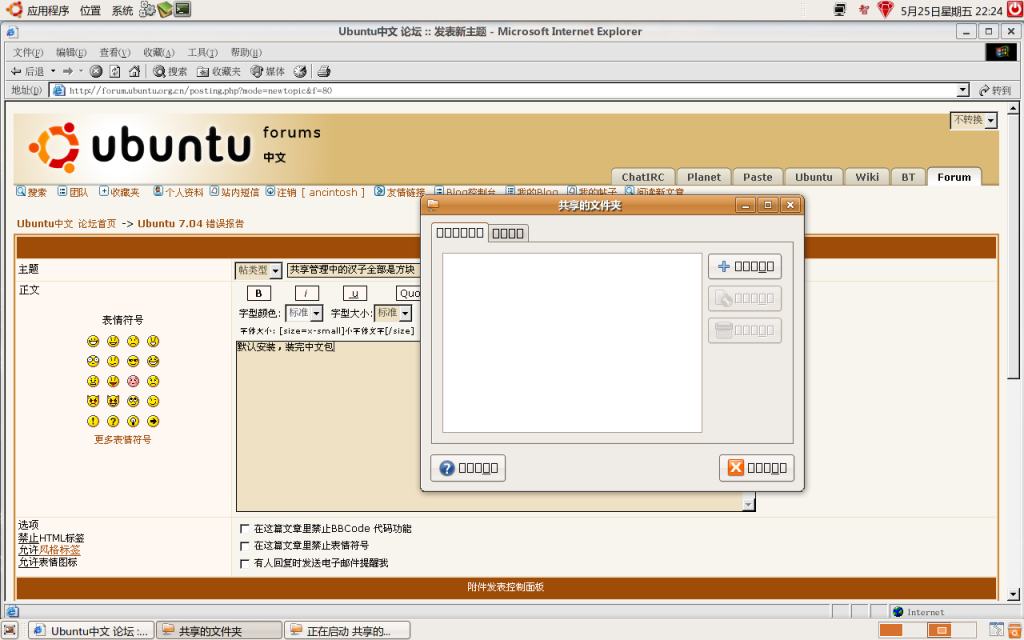1024x640 pixels.
Task: Click the italic i formatting button
Action: click(x=306, y=293)
